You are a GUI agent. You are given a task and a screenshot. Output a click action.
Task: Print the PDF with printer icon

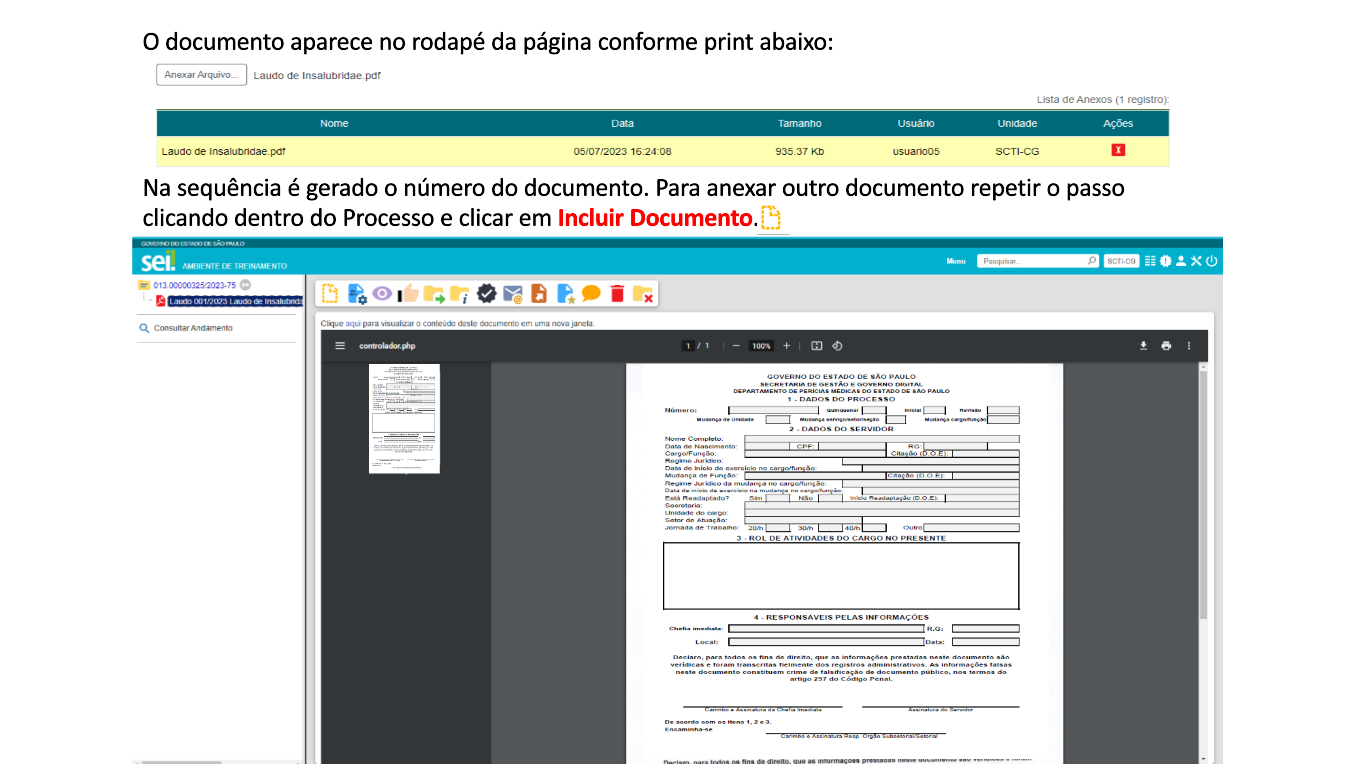coord(1166,346)
